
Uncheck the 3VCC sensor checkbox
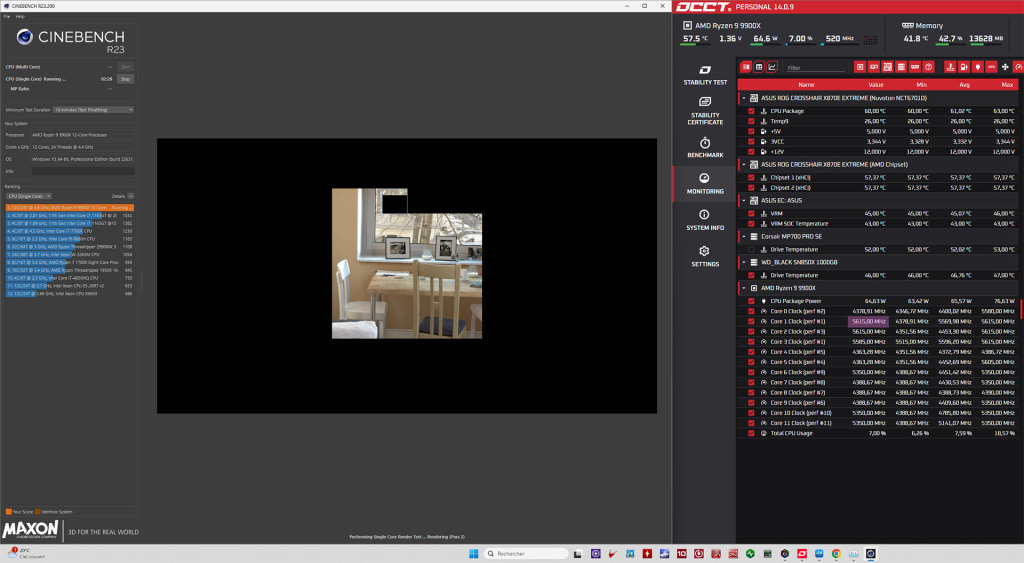(751, 141)
